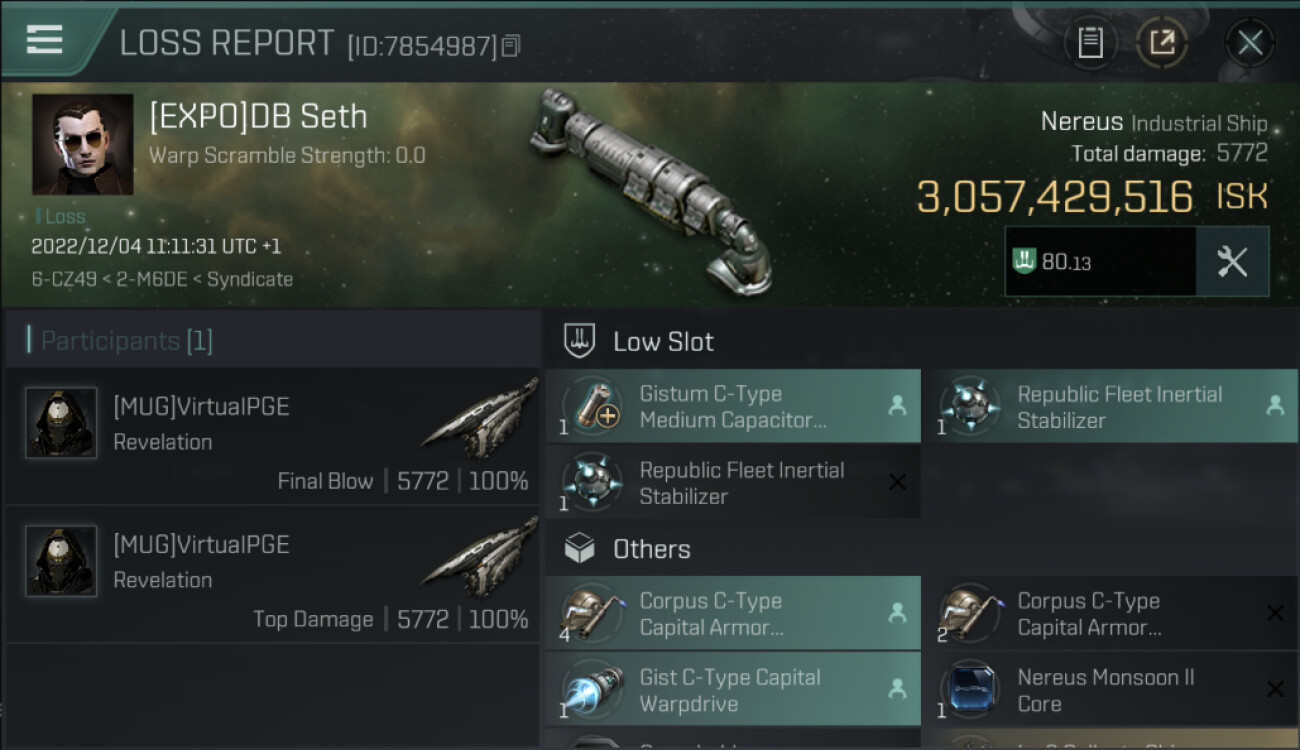Click the Others section header
The height and width of the screenshot is (750, 1300).
click(x=651, y=549)
